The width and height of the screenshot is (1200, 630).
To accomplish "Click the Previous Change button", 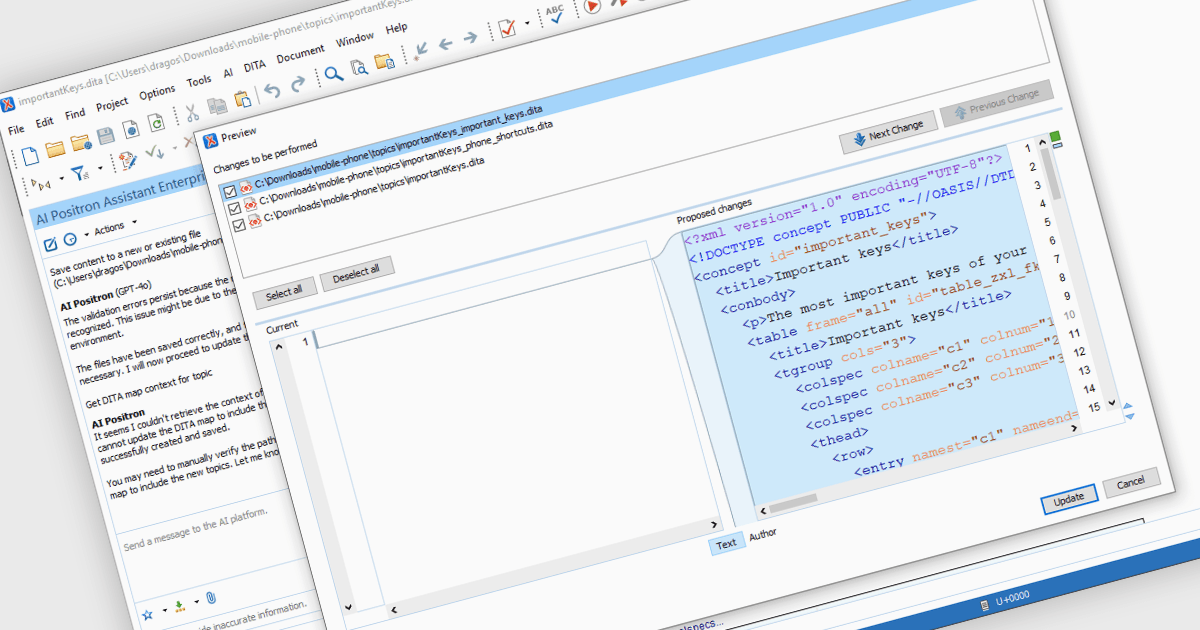I will 996,102.
